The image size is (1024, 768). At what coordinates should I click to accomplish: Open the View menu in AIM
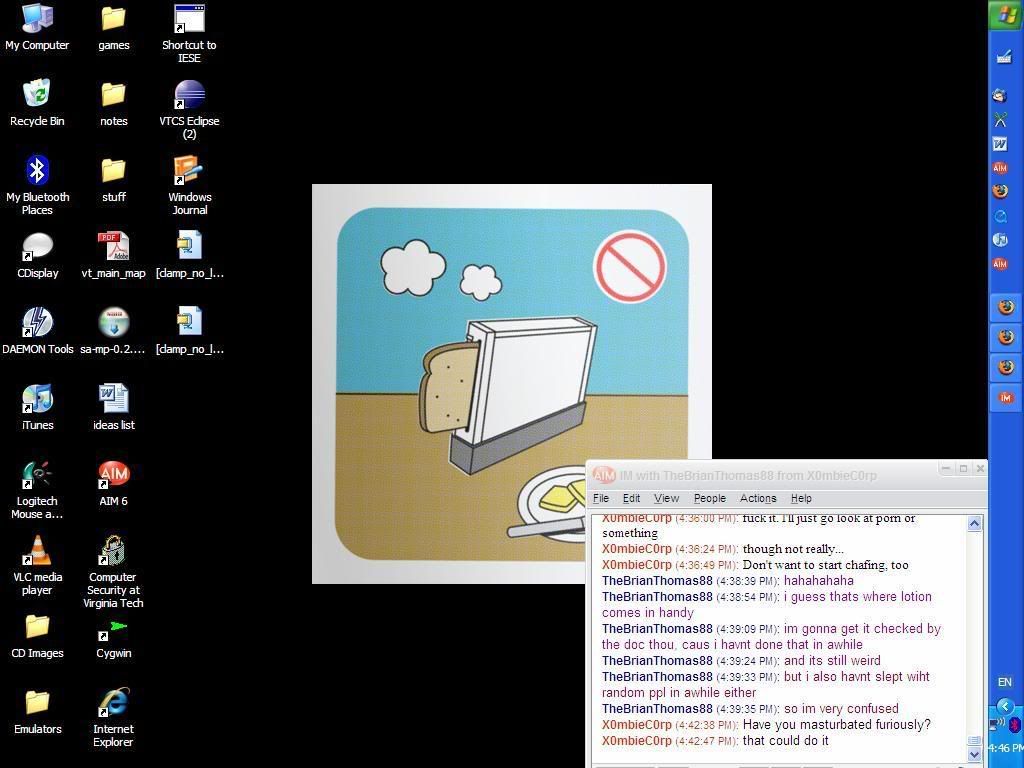(666, 498)
